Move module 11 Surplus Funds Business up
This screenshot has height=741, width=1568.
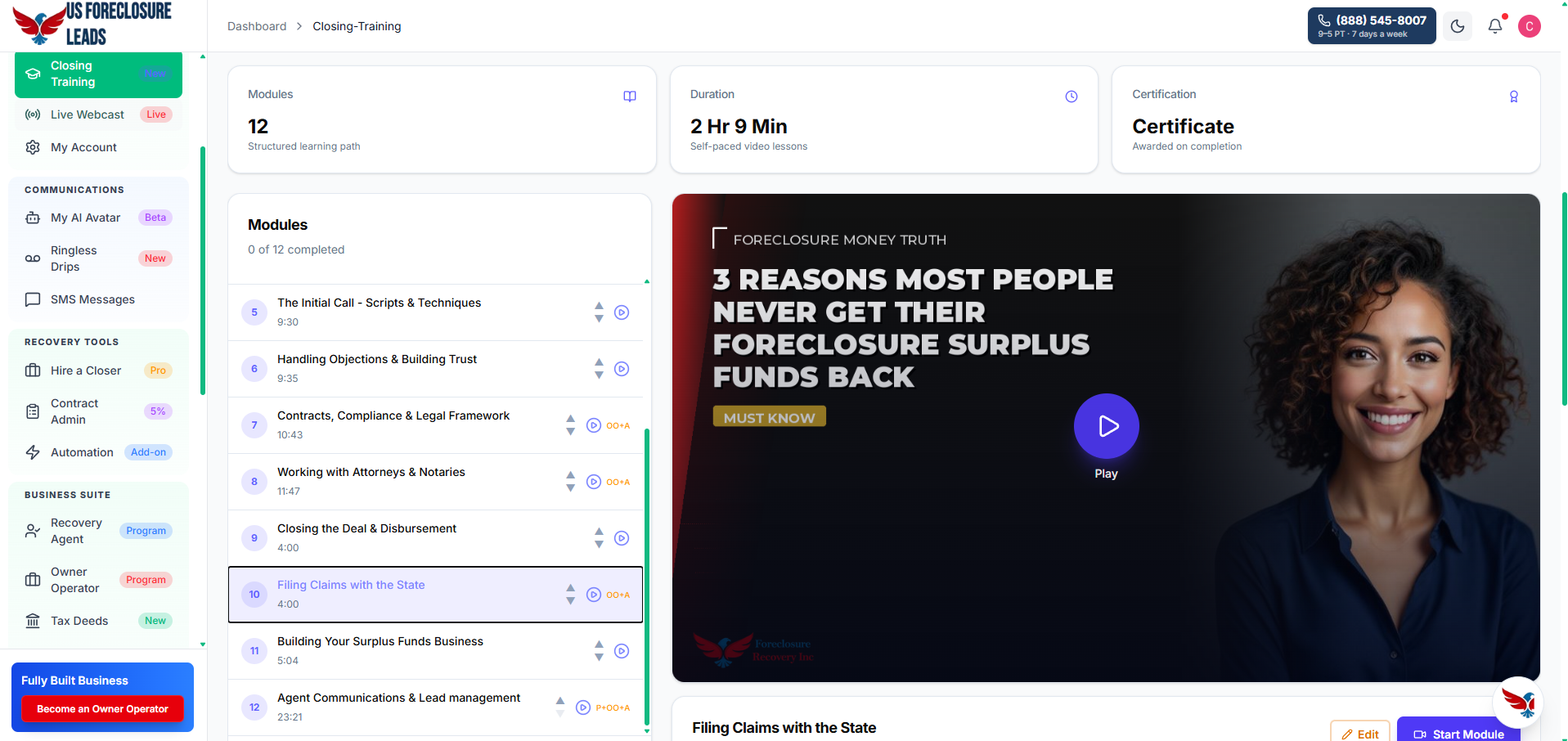(599, 645)
